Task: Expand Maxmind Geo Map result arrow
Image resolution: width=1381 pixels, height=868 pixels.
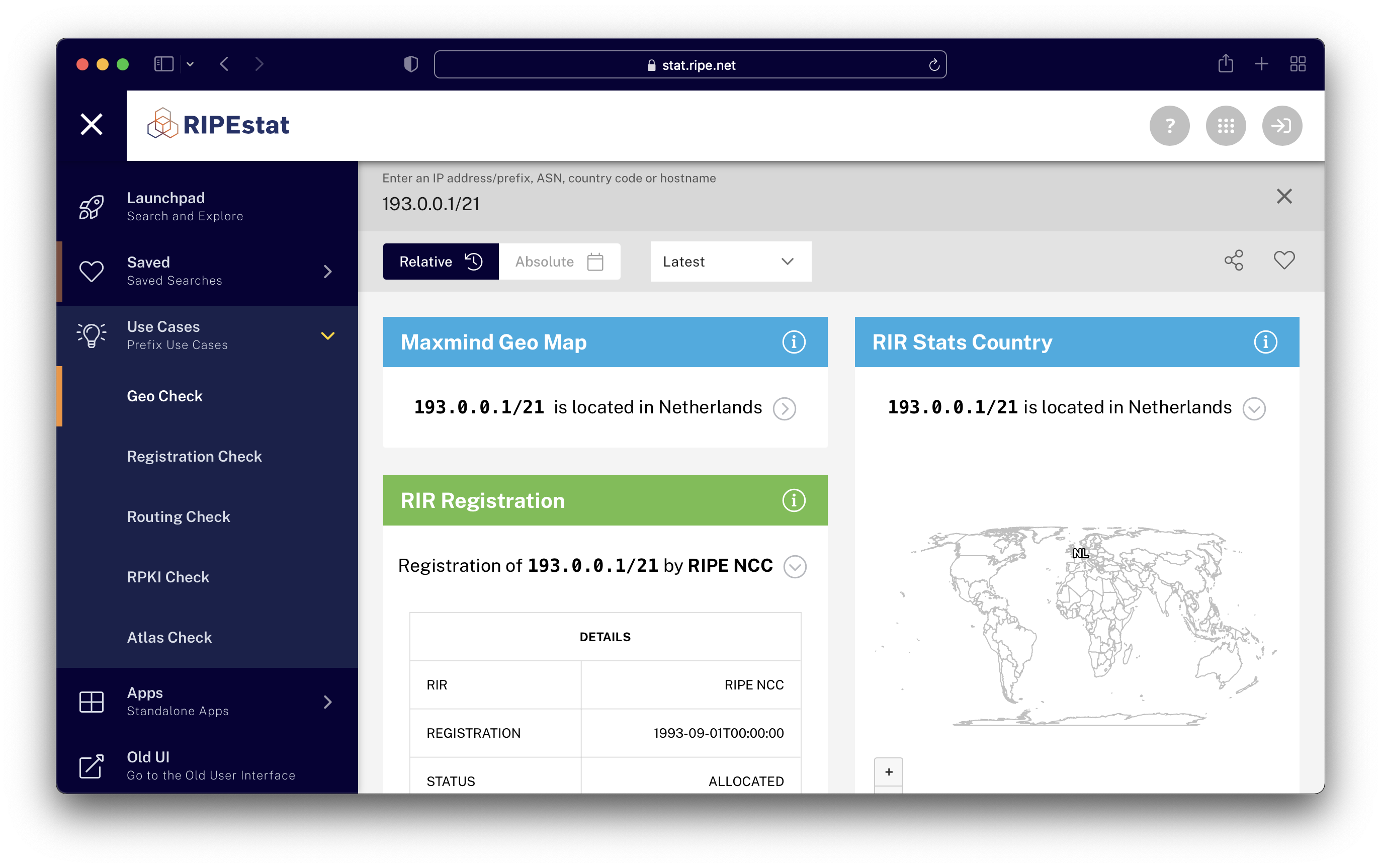Action: point(784,409)
